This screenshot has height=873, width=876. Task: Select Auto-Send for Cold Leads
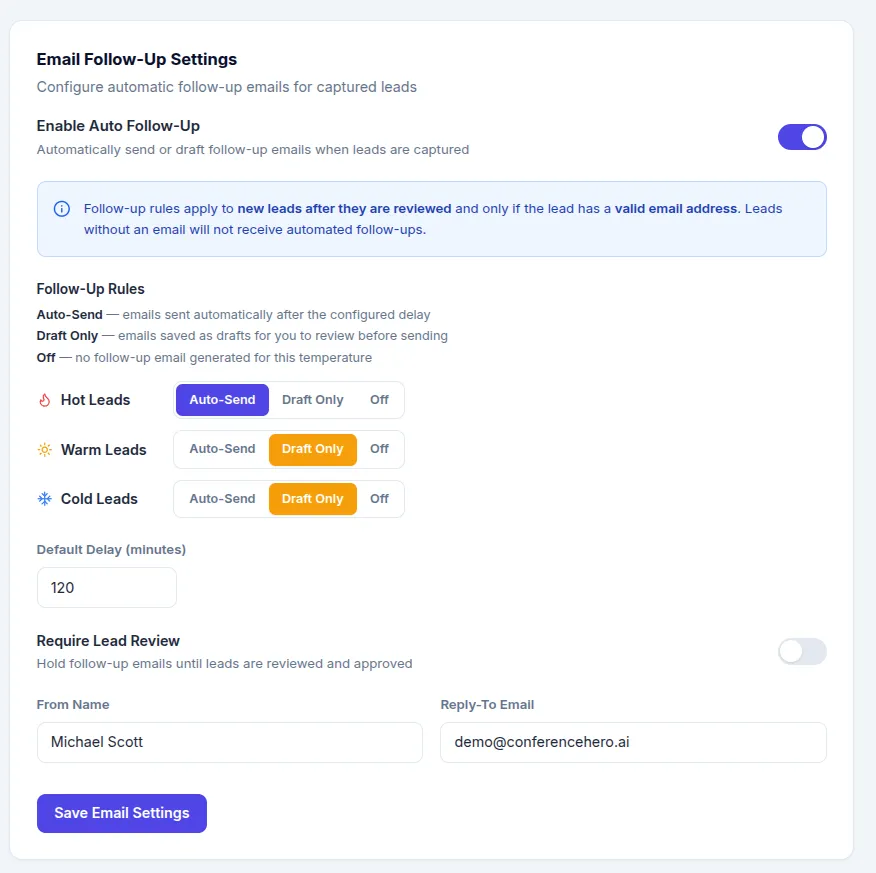[221, 498]
